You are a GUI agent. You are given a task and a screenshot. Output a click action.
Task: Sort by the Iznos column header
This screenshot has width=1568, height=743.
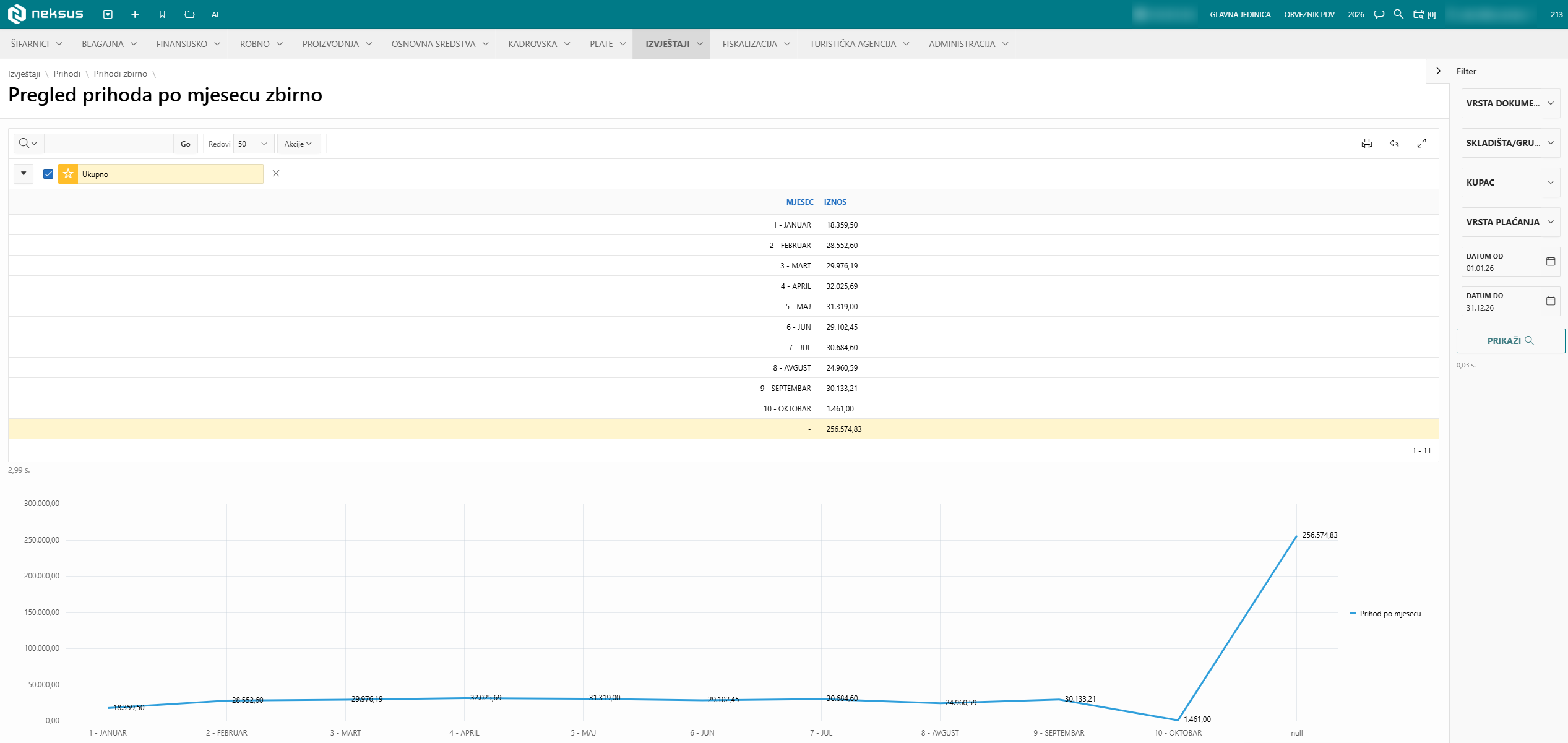click(835, 202)
